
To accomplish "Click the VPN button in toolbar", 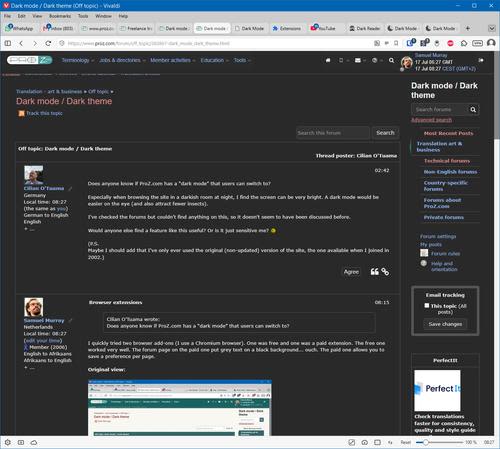I will (x=477, y=43).
